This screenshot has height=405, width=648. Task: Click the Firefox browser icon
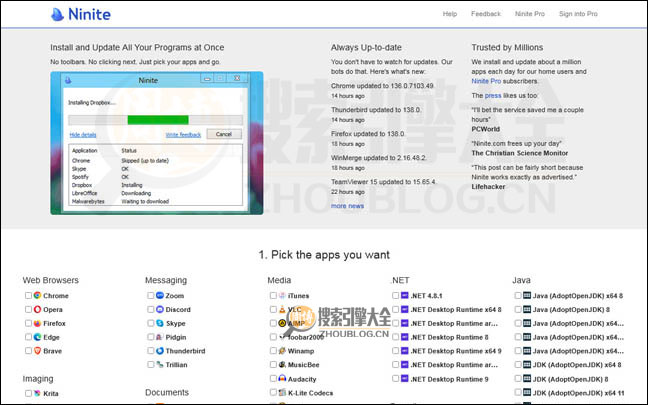37,323
